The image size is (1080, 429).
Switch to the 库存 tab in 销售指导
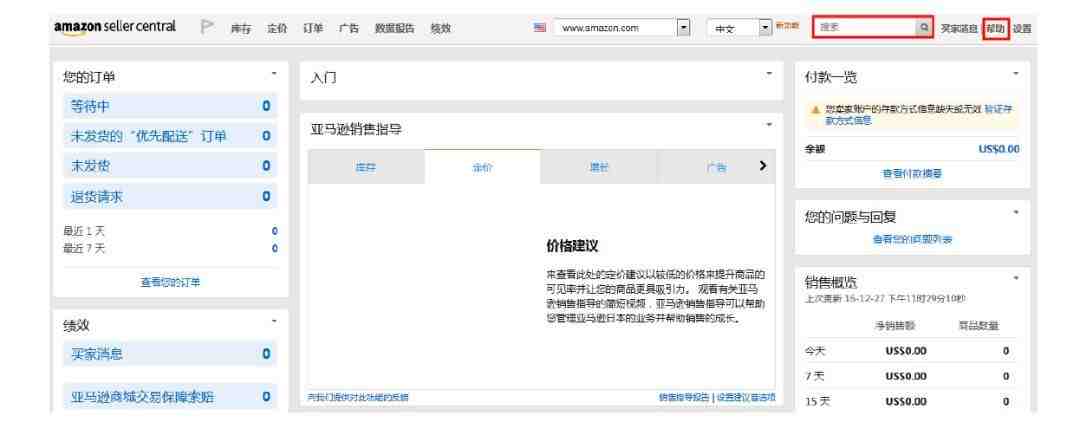[x=366, y=167]
